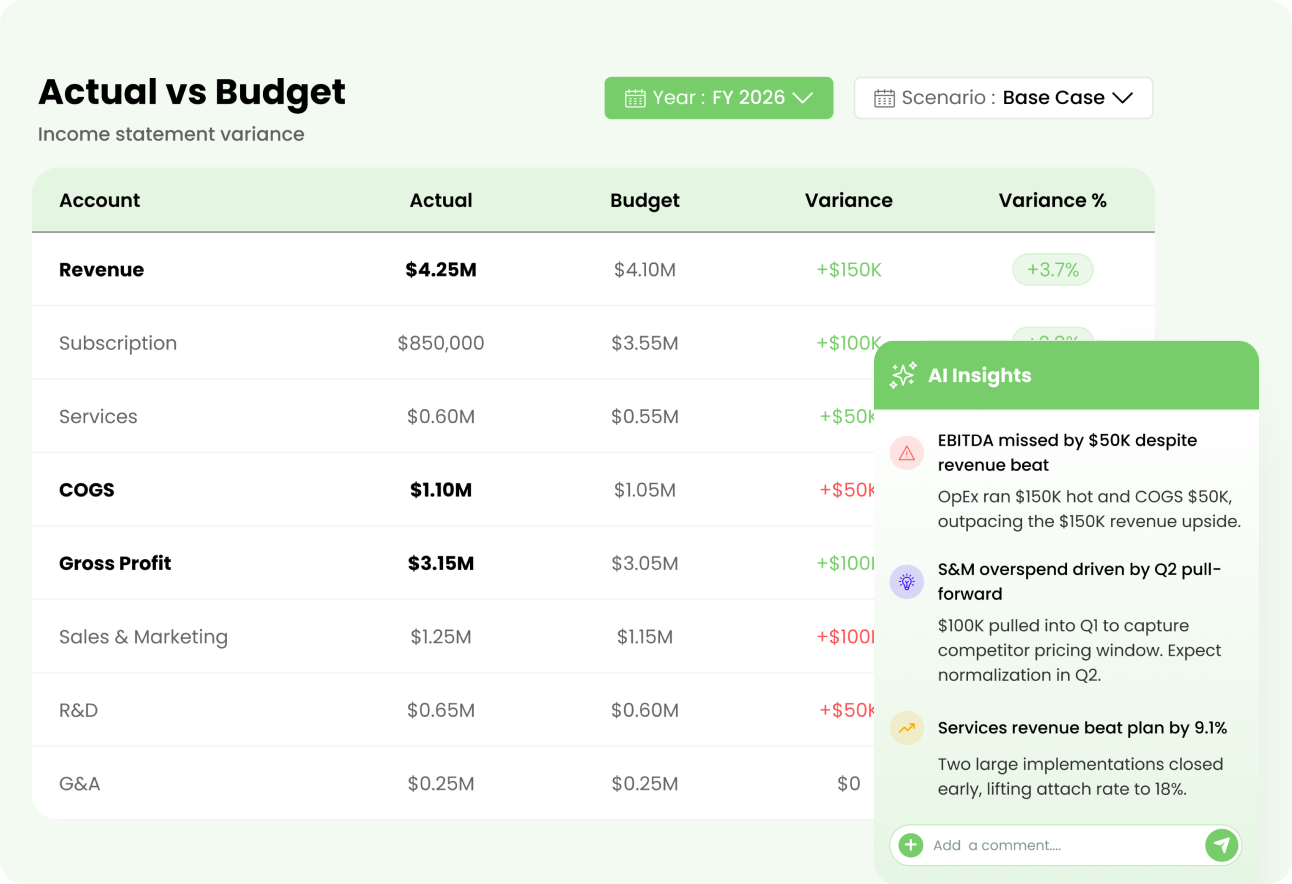Click the calendar icon beside Scenario
Viewport: 1292px width, 884px height.
884,98
